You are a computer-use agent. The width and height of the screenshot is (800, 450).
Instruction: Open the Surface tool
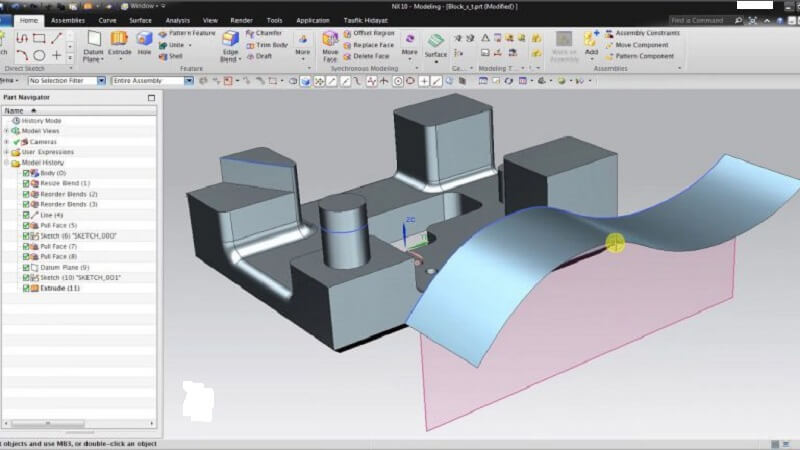point(436,44)
